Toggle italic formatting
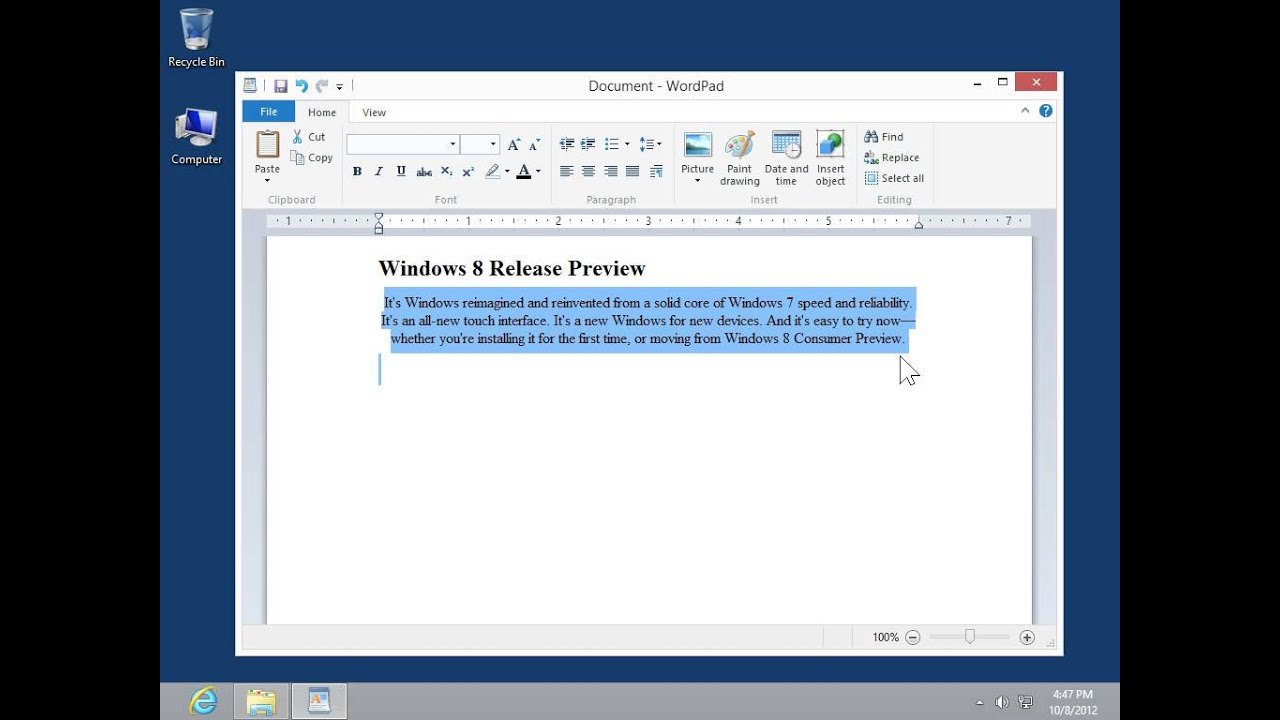This screenshot has height=720, width=1280. click(379, 172)
